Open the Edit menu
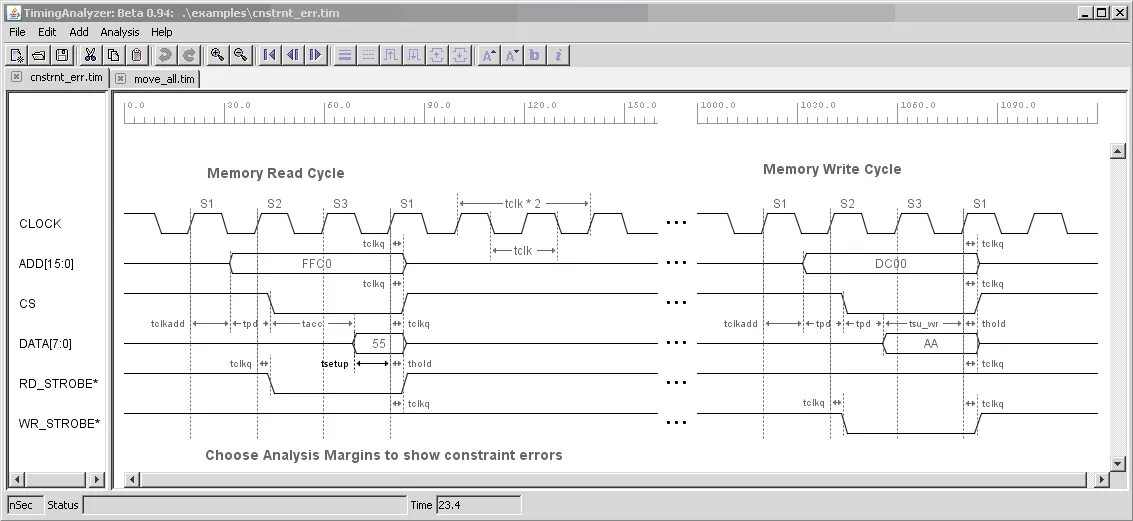The image size is (1133, 521). 47,32
